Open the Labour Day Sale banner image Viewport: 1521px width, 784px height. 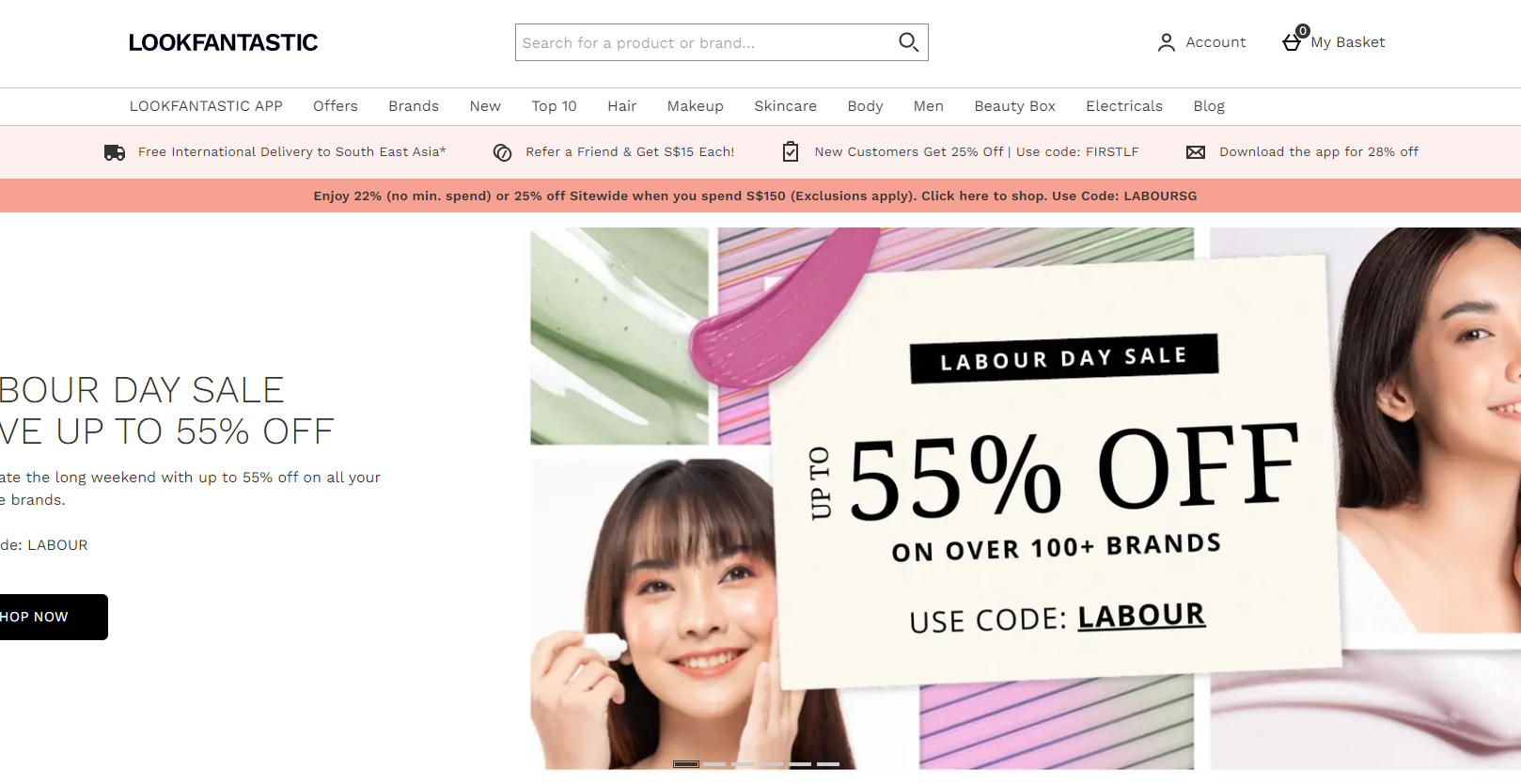1026,498
